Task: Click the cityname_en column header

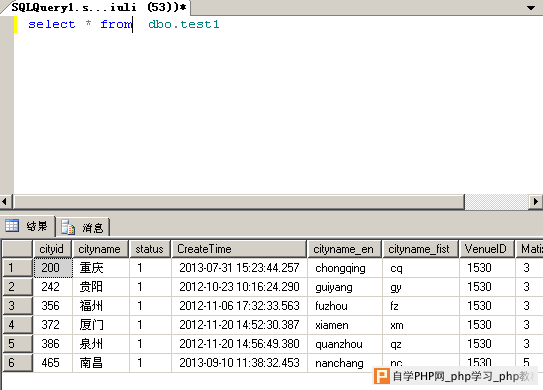Action: point(344,249)
